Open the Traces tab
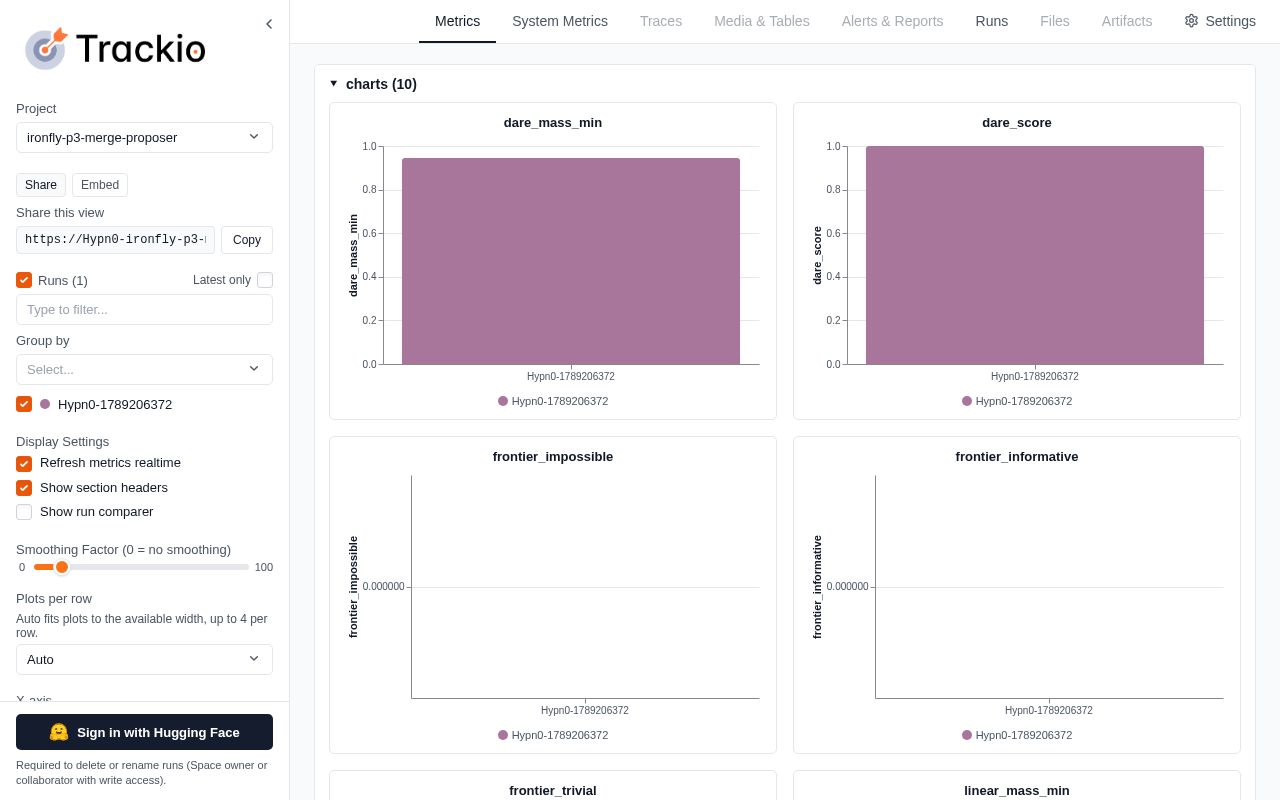 click(661, 21)
